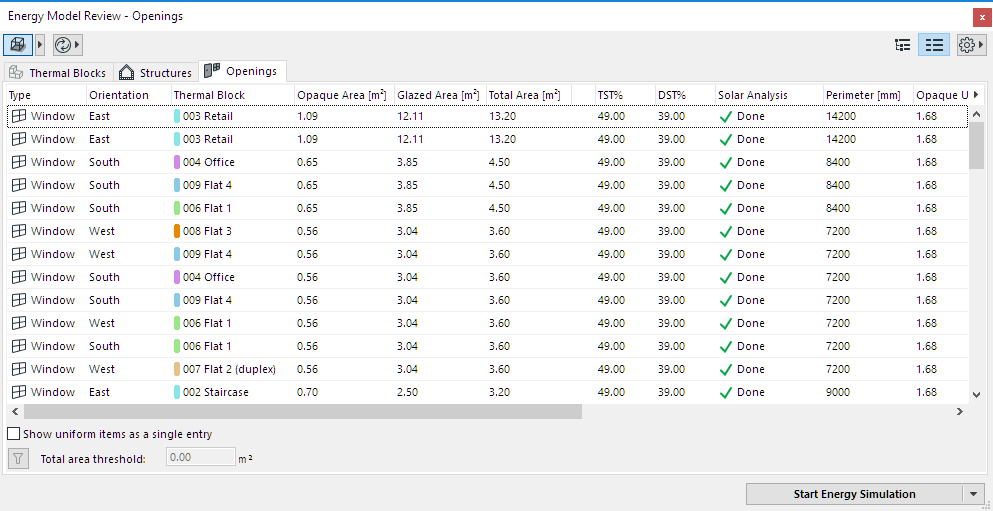
Task: Close the Energy Model Review window
Action: pyautogui.click(x=982, y=18)
